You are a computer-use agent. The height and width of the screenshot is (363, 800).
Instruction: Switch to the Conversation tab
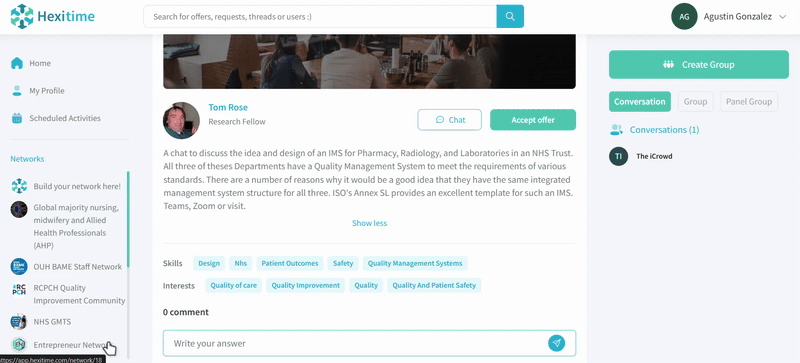click(640, 102)
